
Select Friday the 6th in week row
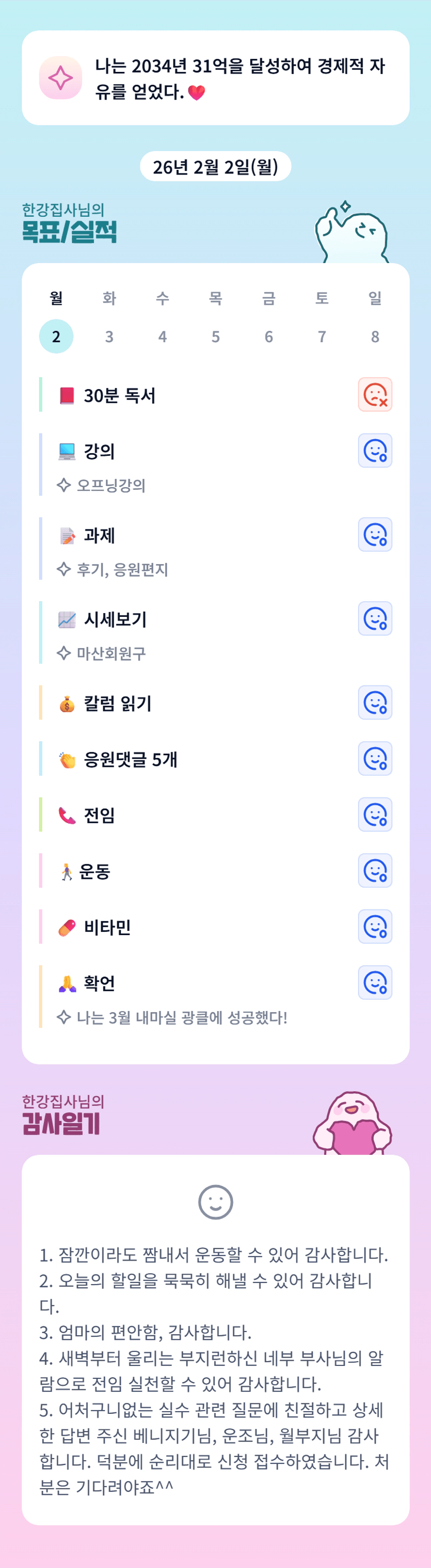pyautogui.click(x=268, y=336)
